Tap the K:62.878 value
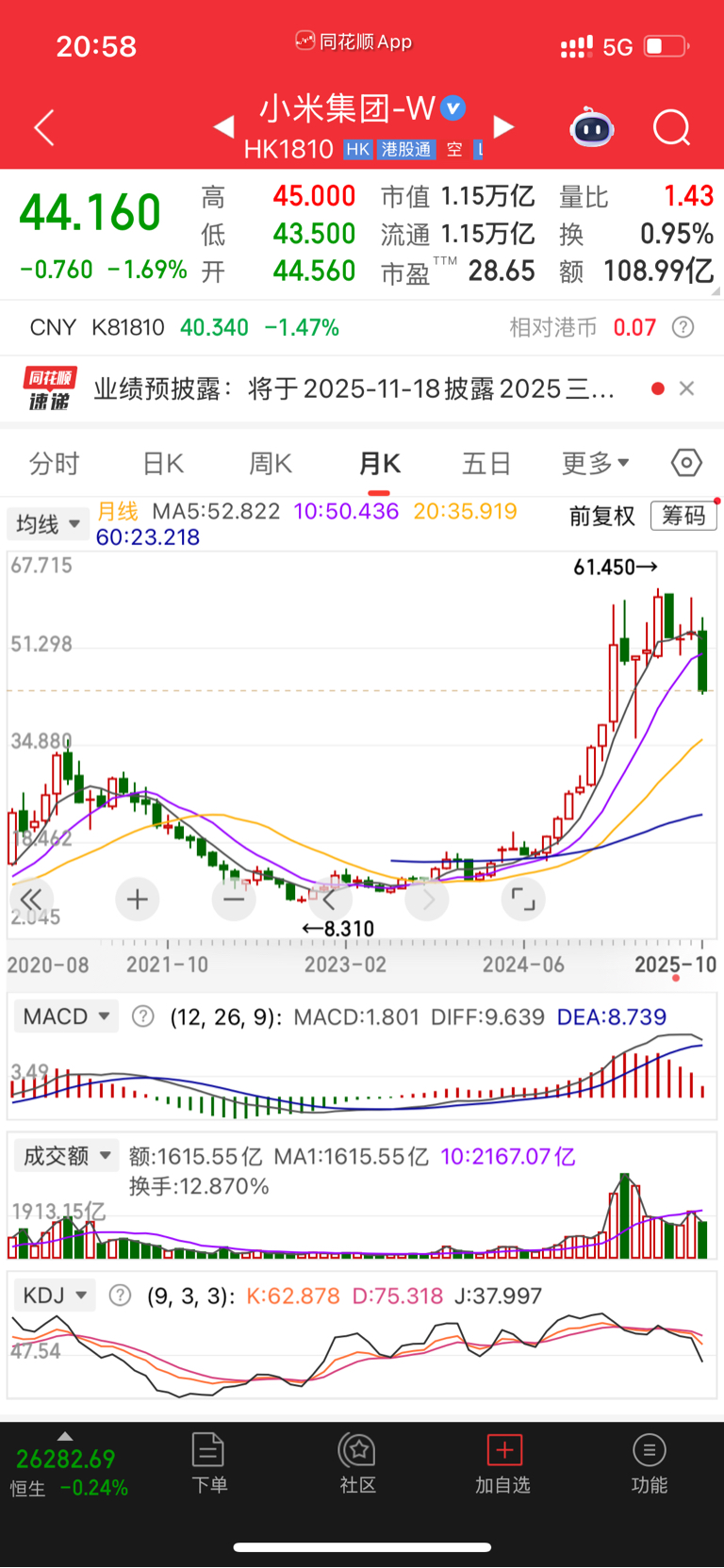The image size is (724, 1568). coord(293,1296)
